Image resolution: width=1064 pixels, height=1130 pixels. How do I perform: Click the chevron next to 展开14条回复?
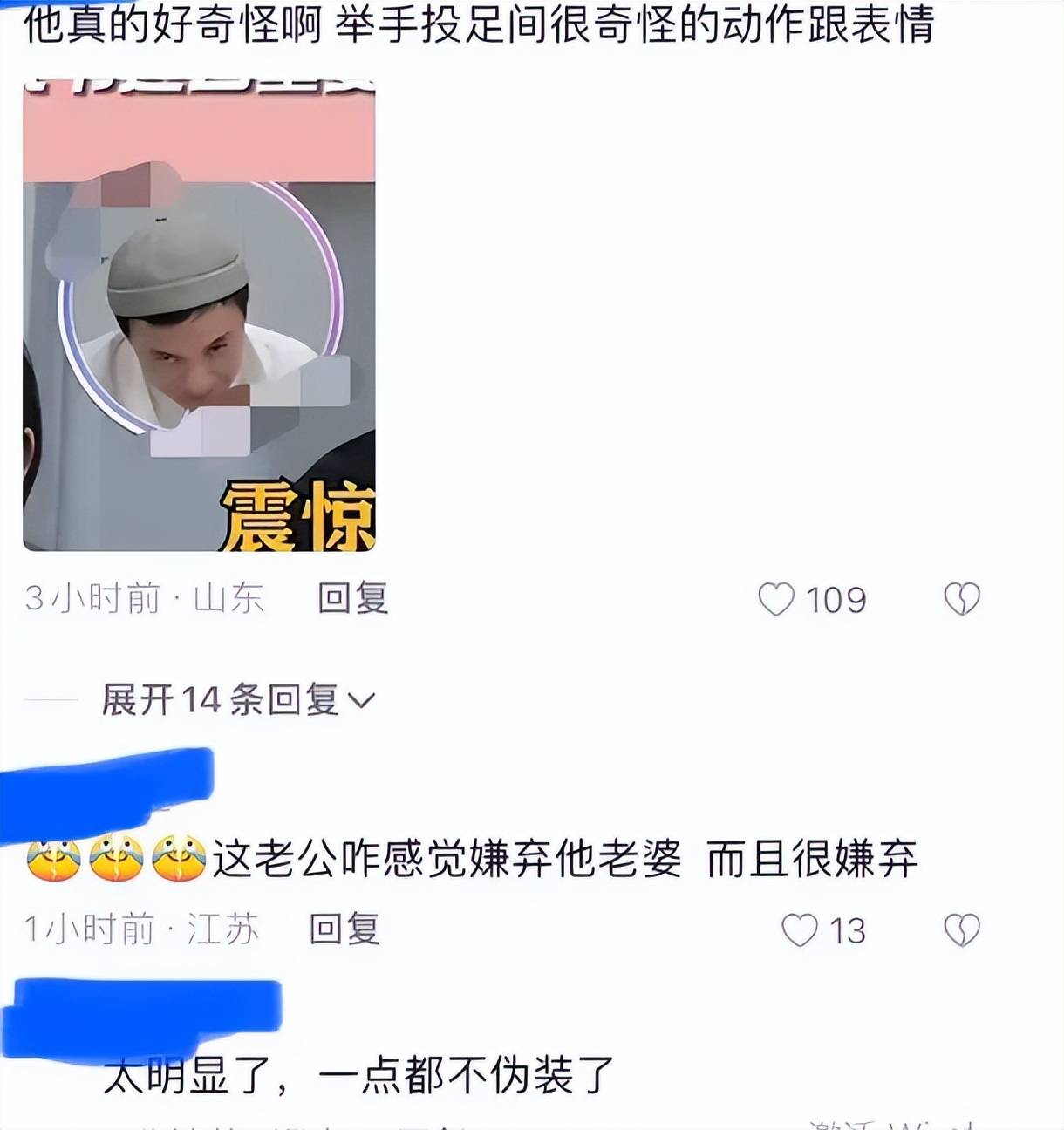point(361,700)
